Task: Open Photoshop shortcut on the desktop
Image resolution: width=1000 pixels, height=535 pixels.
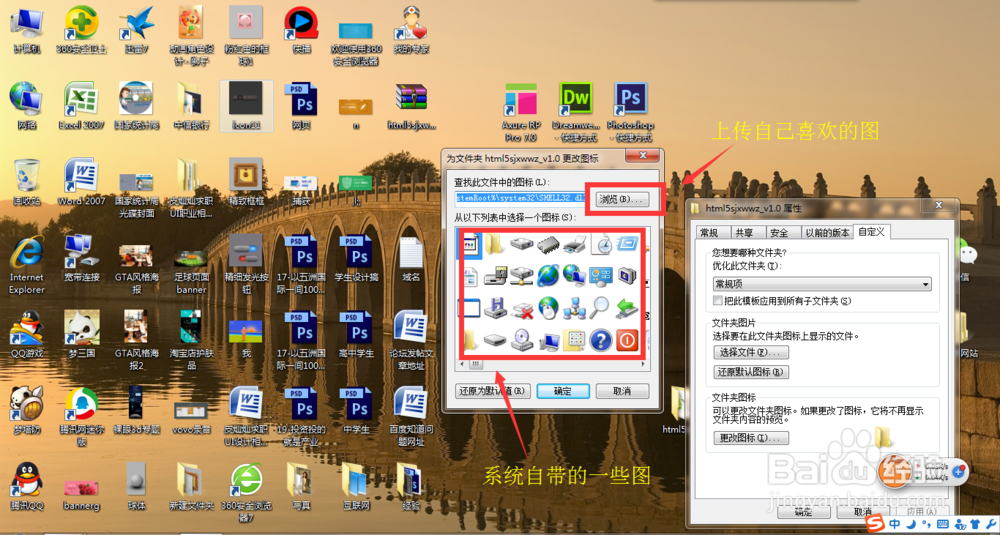Action: 630,113
